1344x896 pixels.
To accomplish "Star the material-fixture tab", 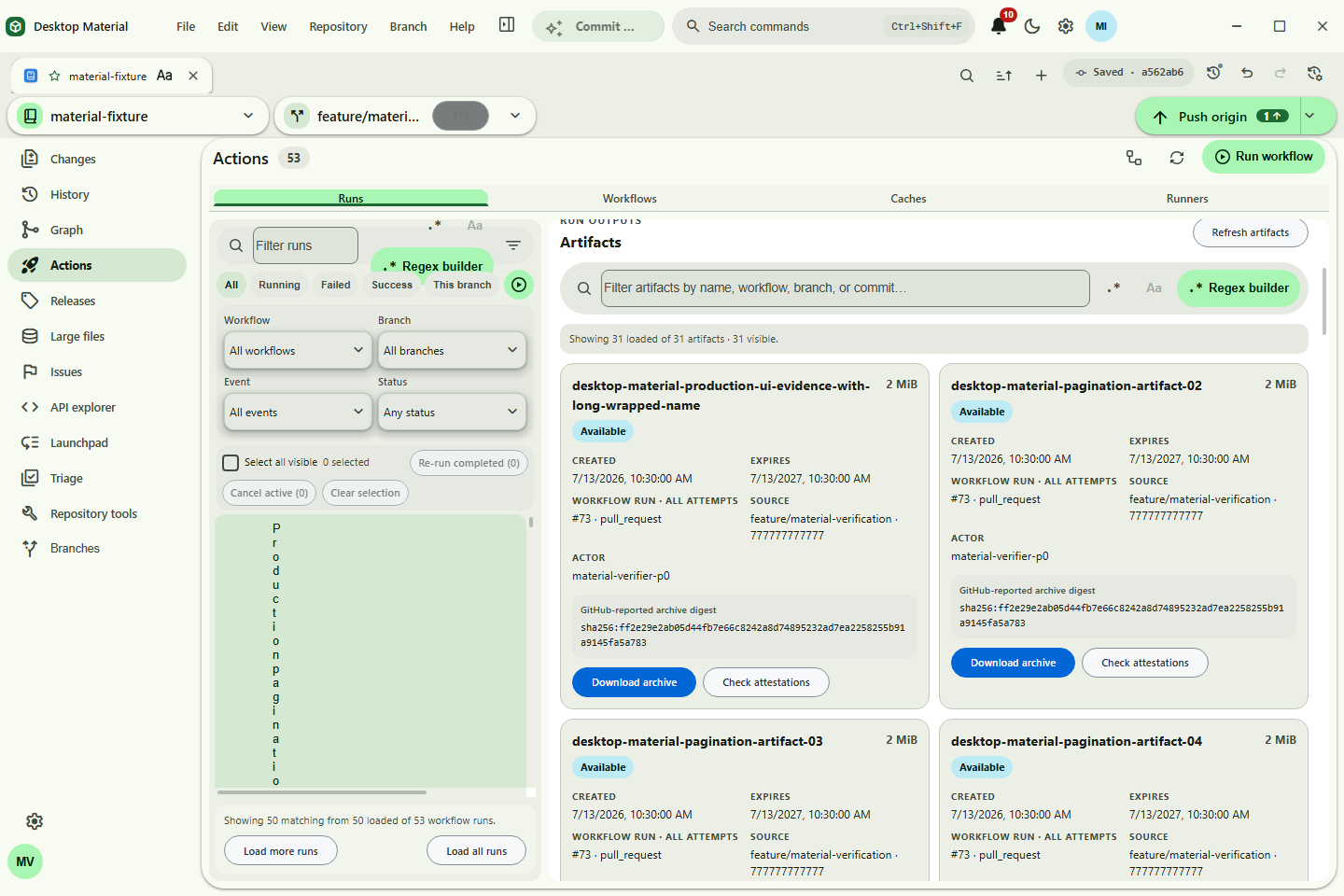I will coord(54,76).
